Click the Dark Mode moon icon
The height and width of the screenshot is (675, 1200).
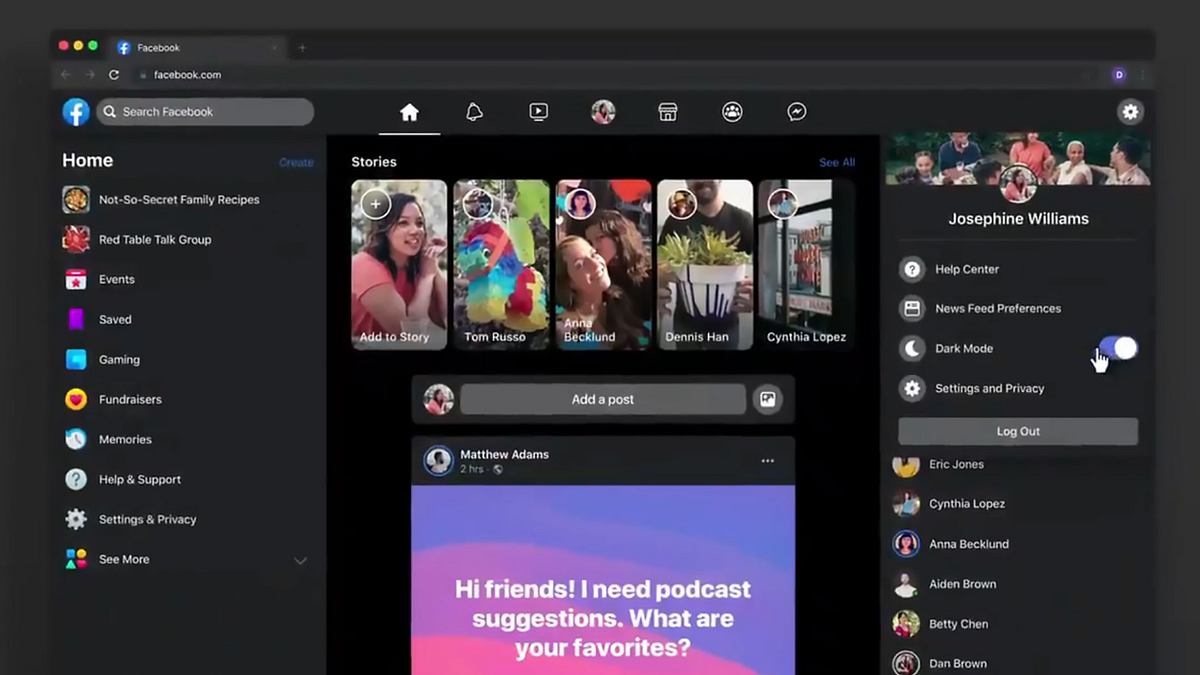(x=912, y=349)
